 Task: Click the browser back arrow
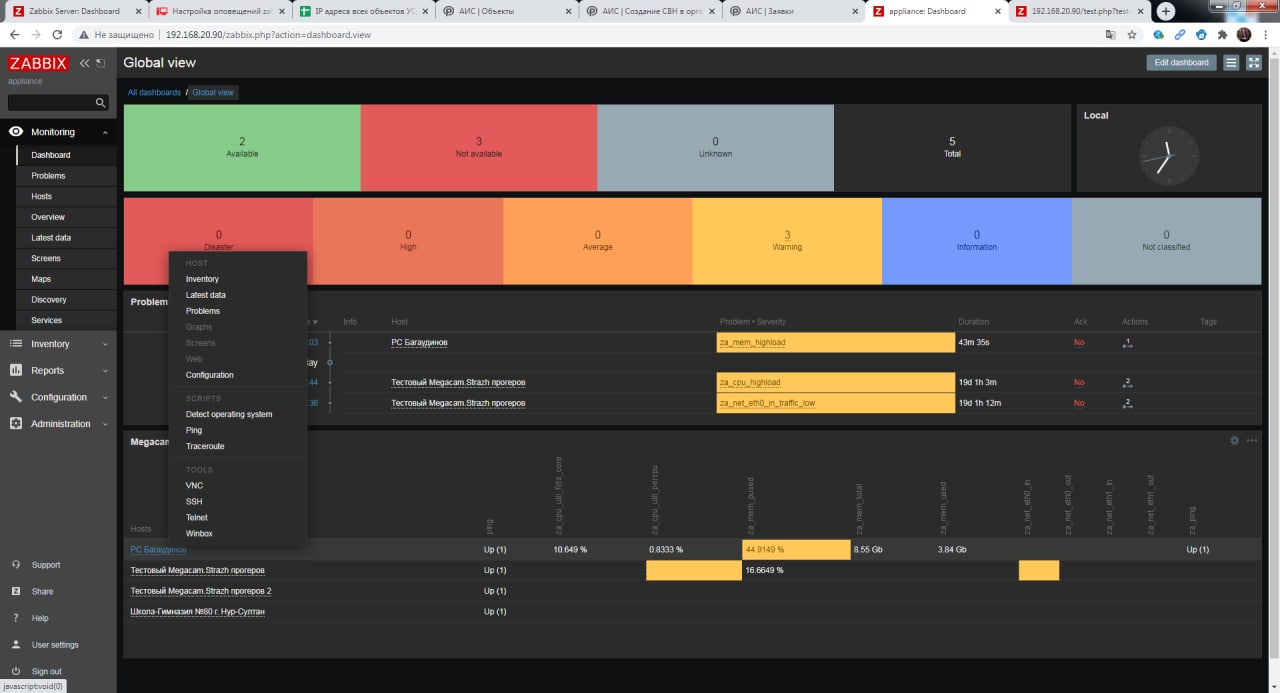[x=14, y=34]
